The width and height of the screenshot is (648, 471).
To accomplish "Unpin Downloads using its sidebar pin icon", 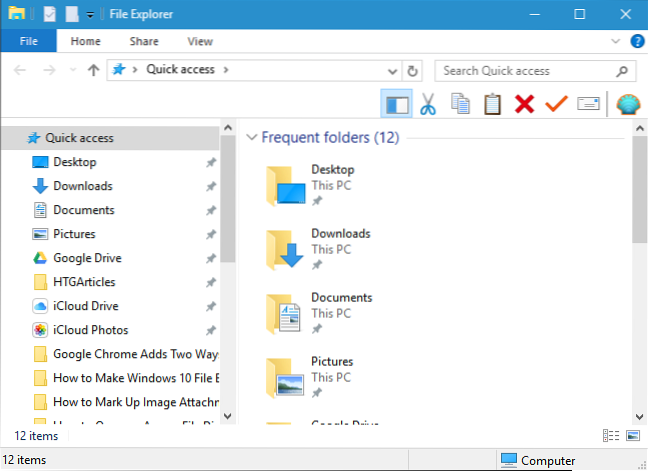I will [x=211, y=186].
